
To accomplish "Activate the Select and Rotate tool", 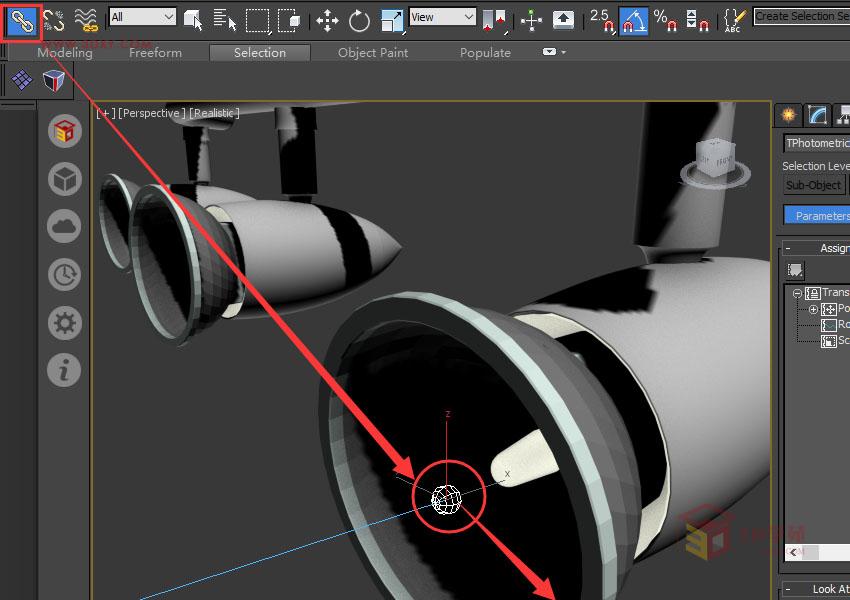I will [x=358, y=17].
